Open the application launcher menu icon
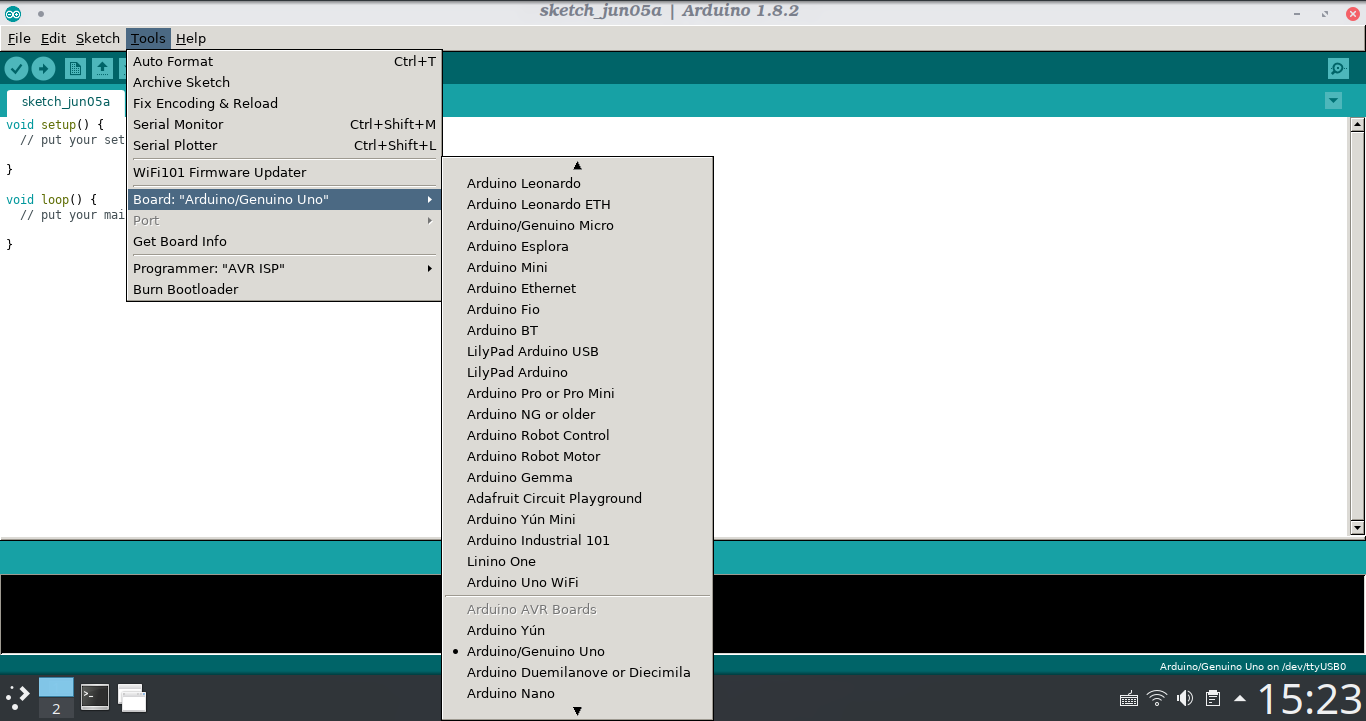The width and height of the screenshot is (1366, 721). 18,697
